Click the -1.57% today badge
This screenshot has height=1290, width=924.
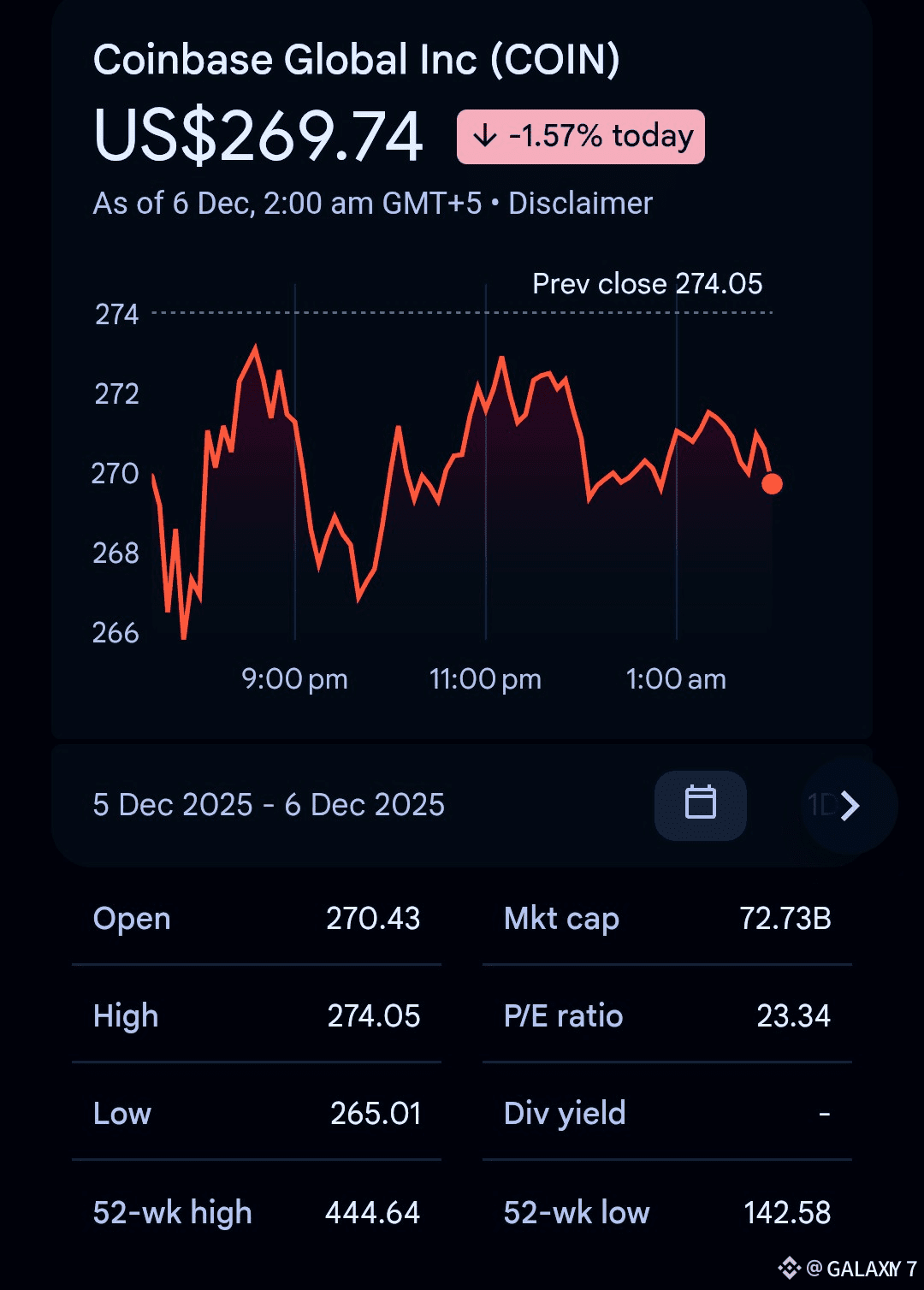[x=581, y=137]
